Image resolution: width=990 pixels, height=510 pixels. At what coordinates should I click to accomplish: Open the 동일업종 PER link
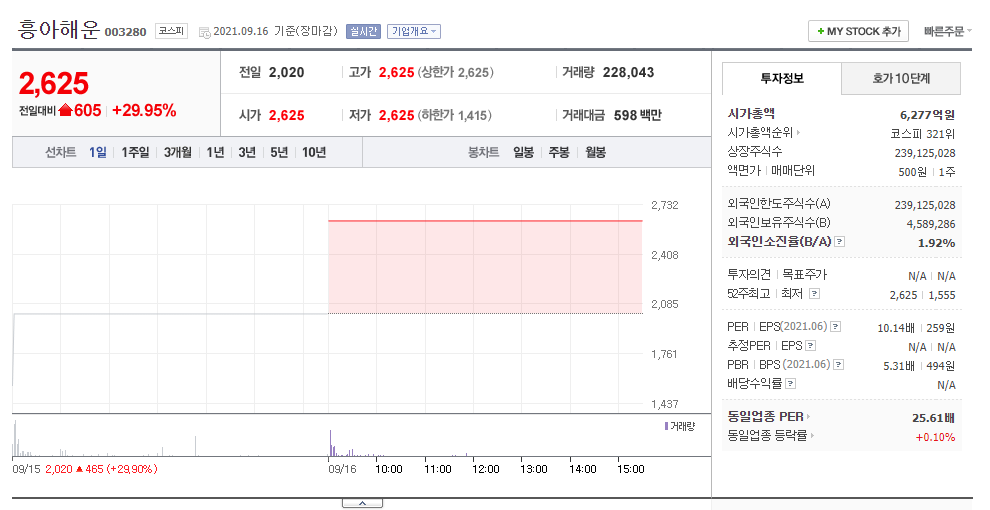click(768, 417)
